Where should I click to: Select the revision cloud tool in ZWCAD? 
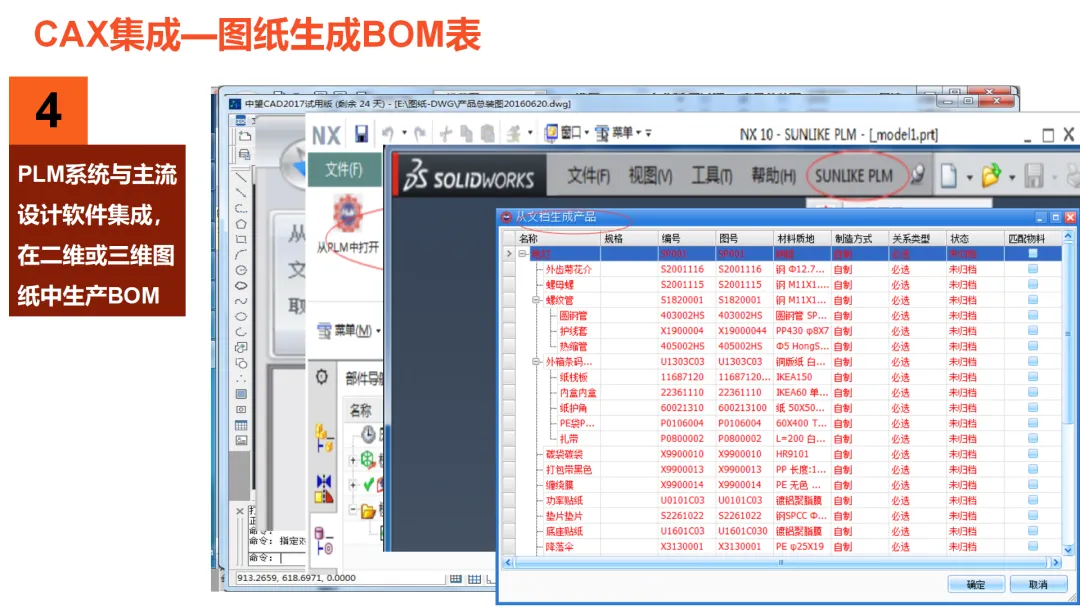[x=241, y=285]
